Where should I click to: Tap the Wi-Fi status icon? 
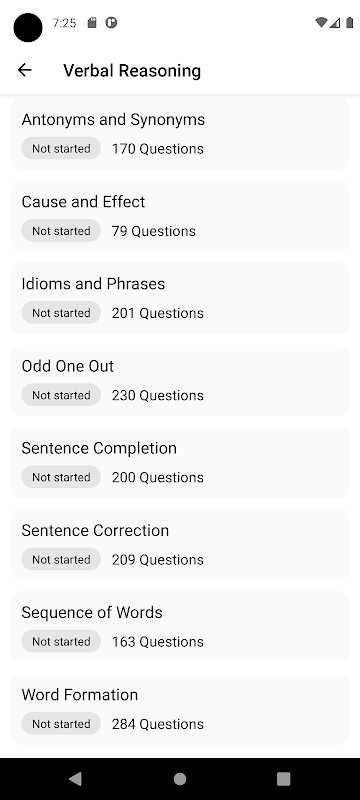pos(321,22)
